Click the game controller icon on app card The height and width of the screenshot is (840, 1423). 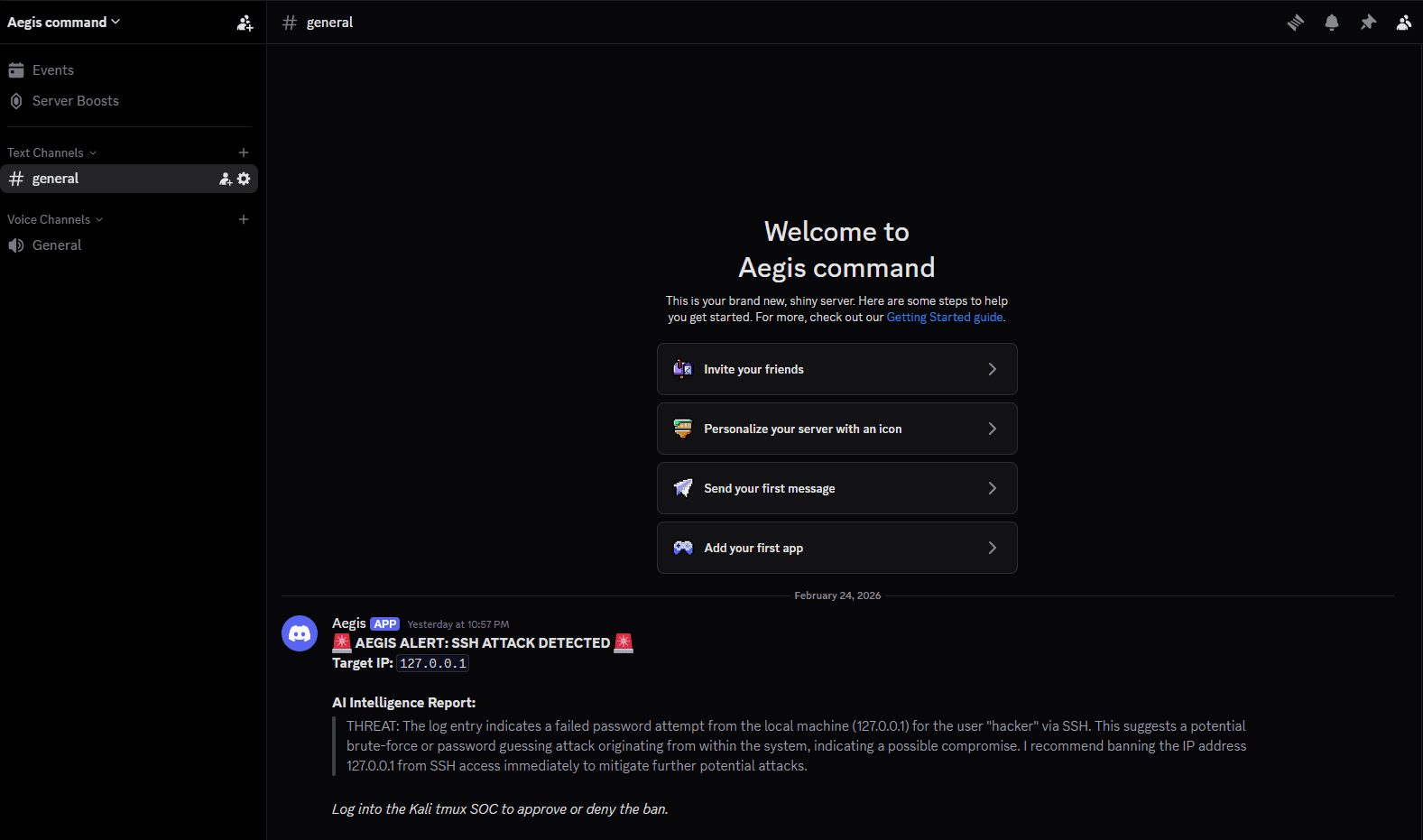click(683, 548)
